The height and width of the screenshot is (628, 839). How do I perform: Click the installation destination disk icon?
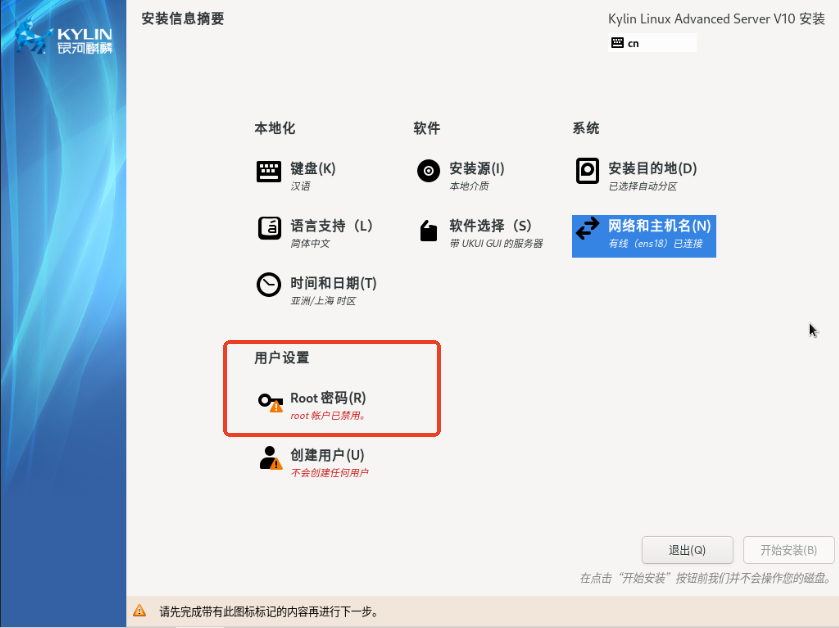coord(587,171)
